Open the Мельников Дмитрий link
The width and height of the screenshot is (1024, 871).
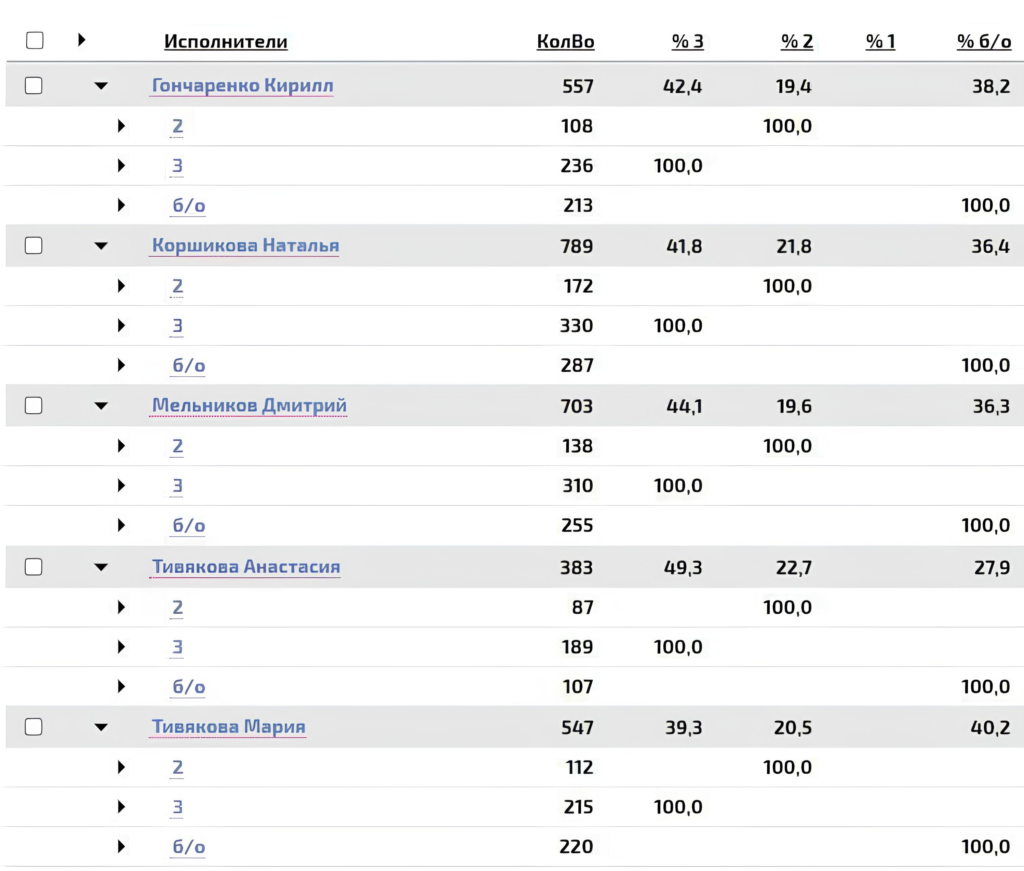coord(249,406)
